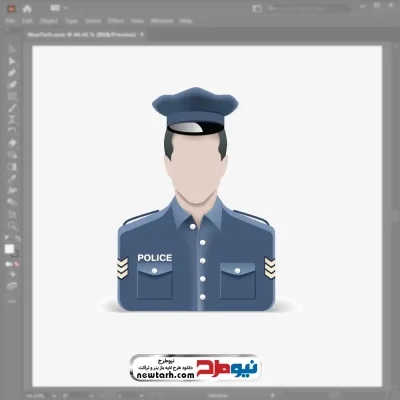
Task: Select the Type tool
Action: click(12, 120)
